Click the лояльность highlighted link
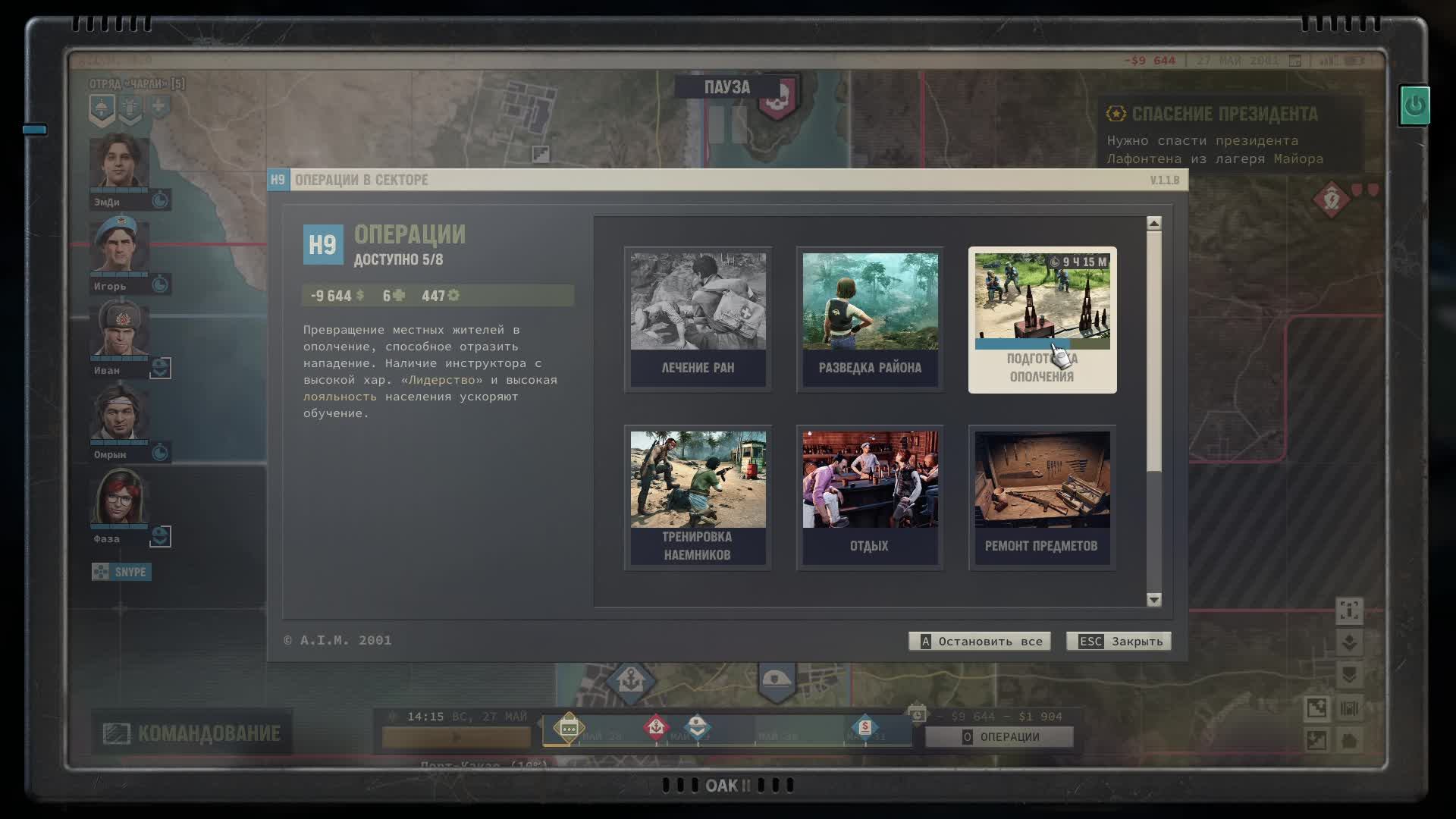 pyautogui.click(x=340, y=397)
